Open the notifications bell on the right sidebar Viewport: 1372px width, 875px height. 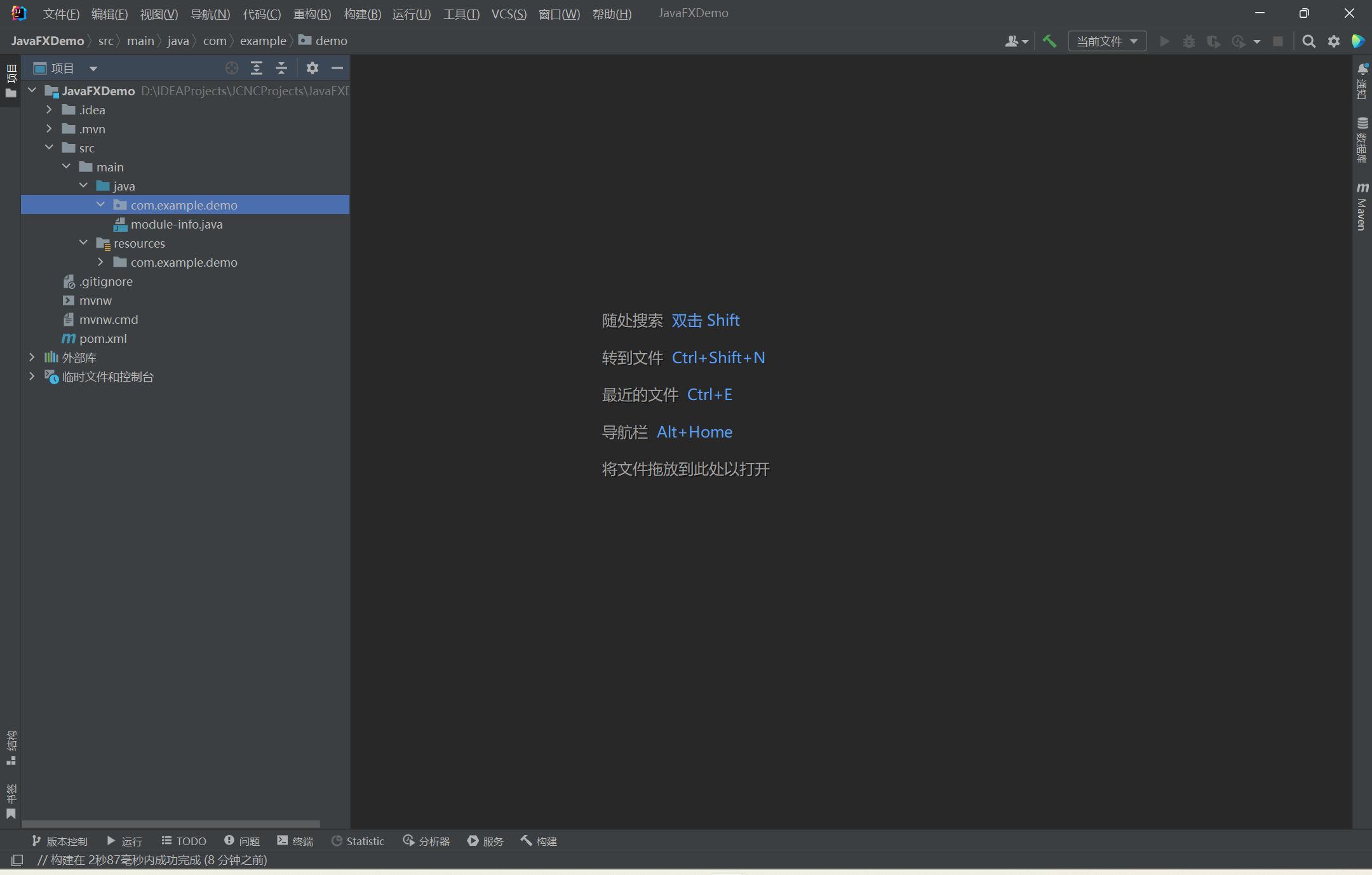tap(1362, 69)
